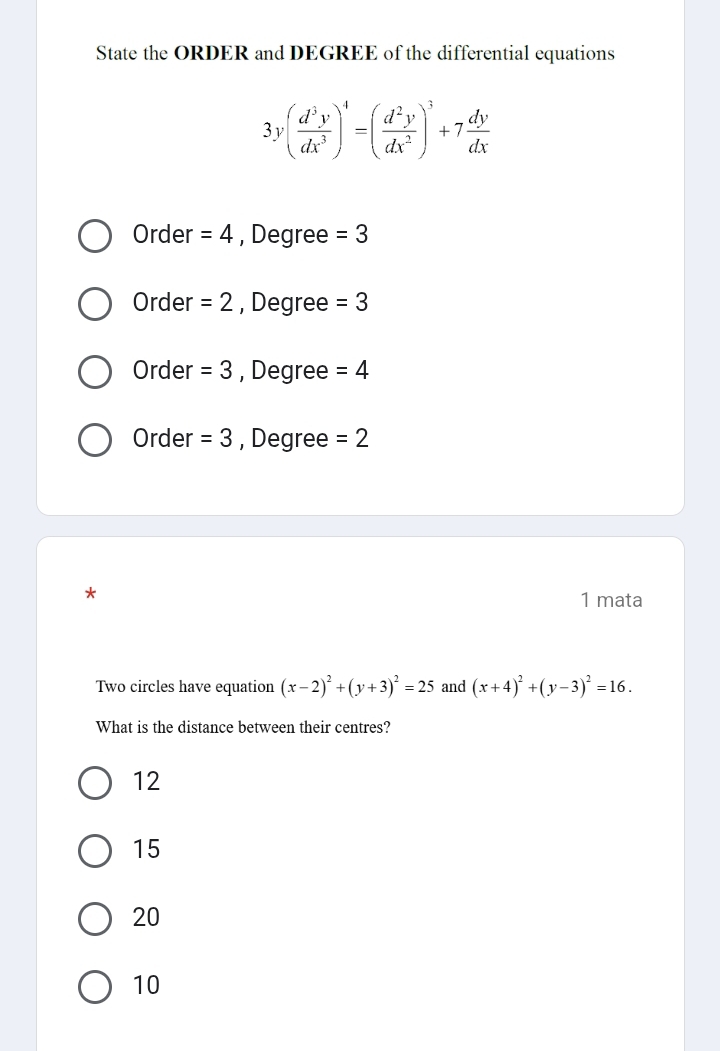The image size is (720, 1051).
Task: Click the two circles equation question text
Action: click(364, 687)
